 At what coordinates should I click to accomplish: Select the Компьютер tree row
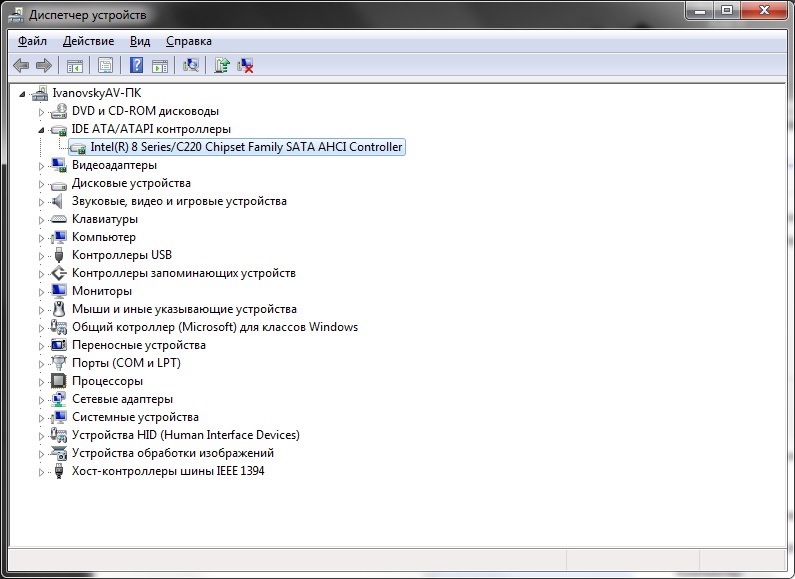pyautogui.click(x=104, y=237)
